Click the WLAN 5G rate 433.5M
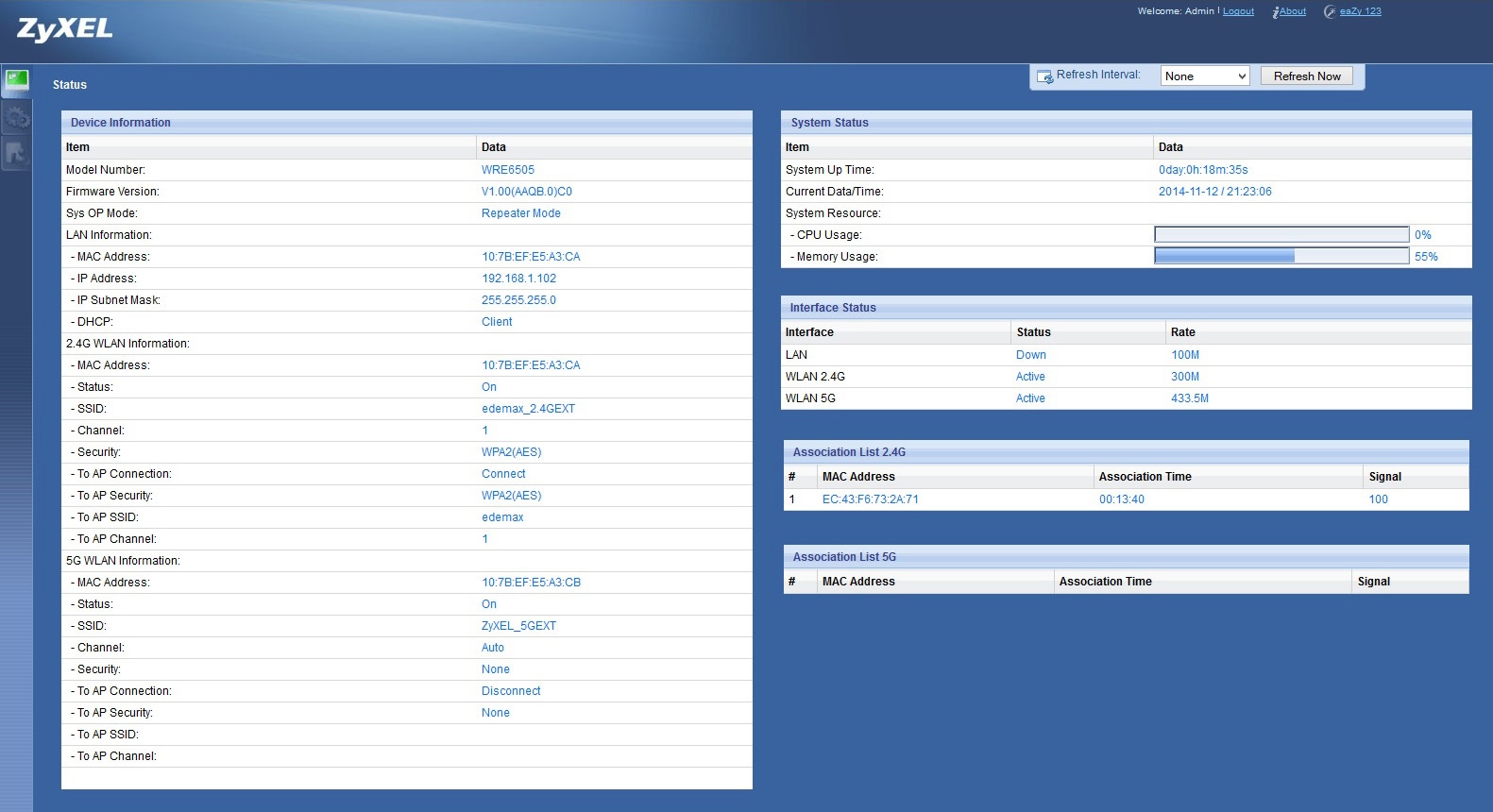Image resolution: width=1493 pixels, height=812 pixels. 1190,398
